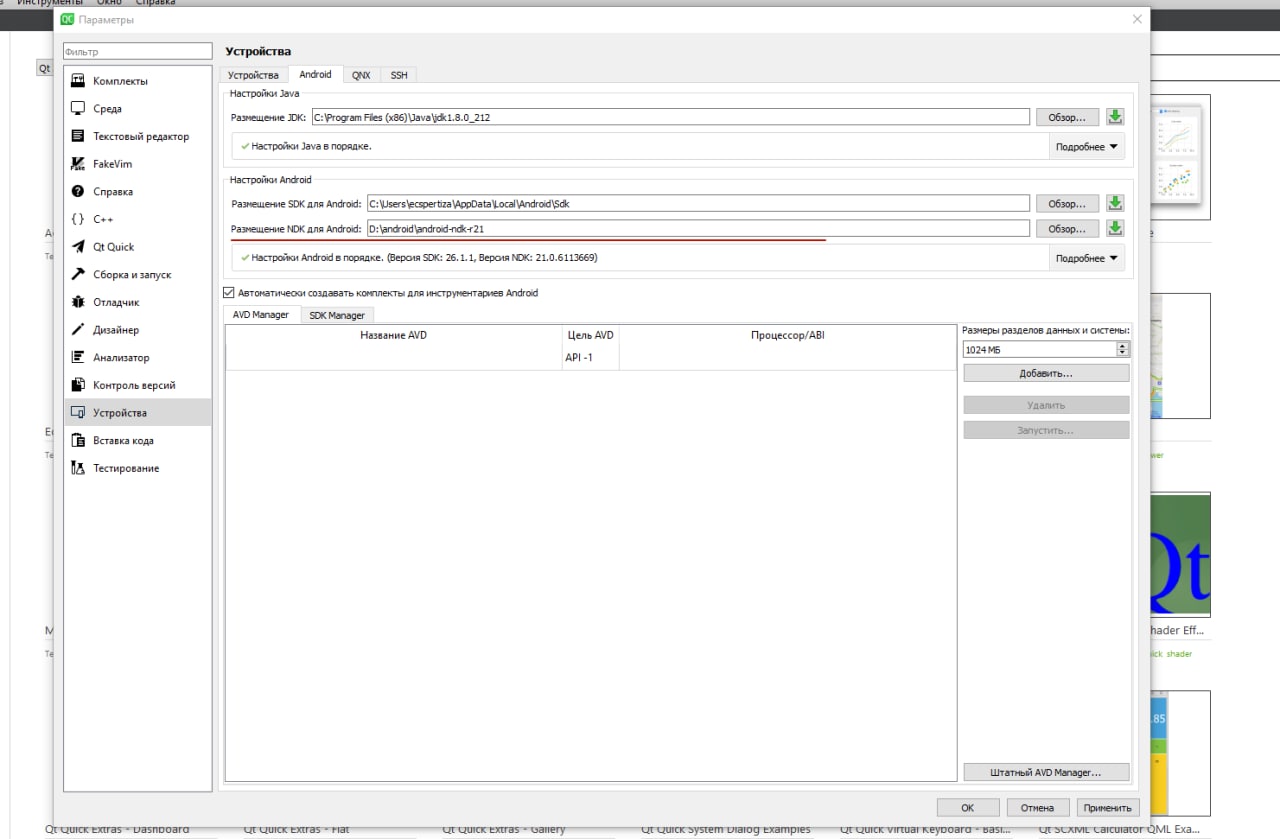
Task: Open the Окно menu in main window
Action: (x=109, y=3)
